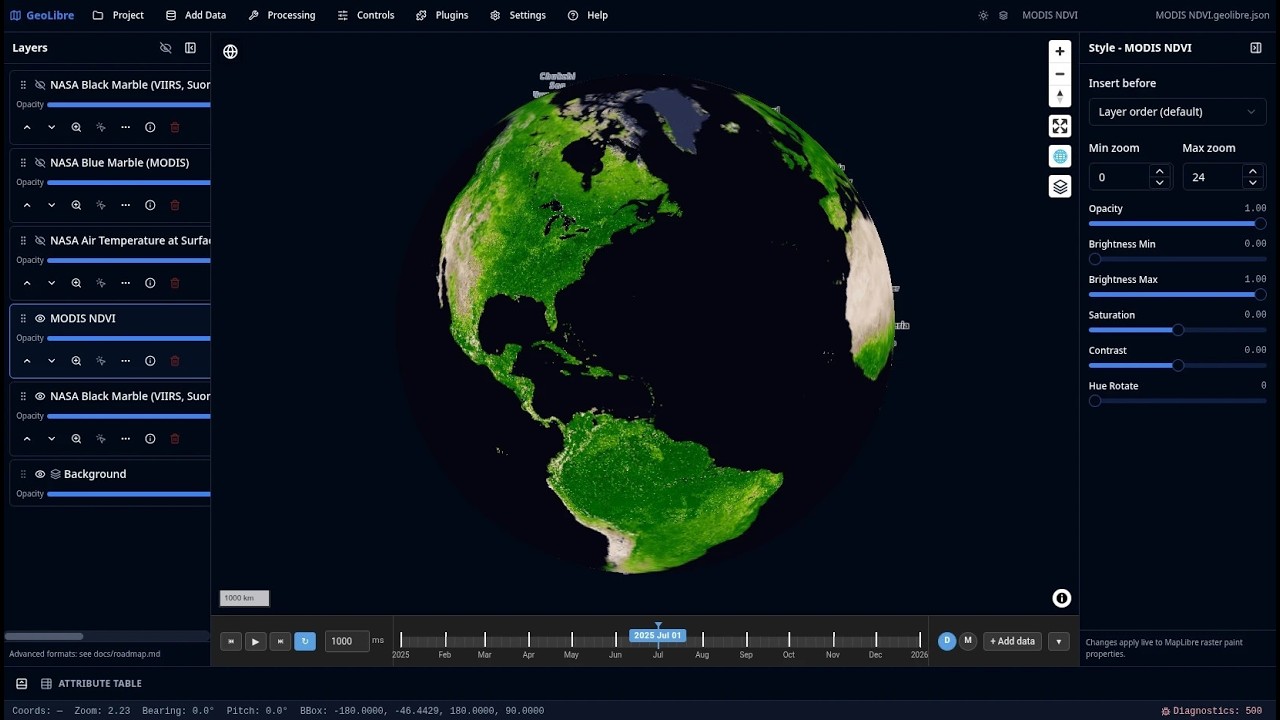Hide the Background layer

(x=40, y=474)
